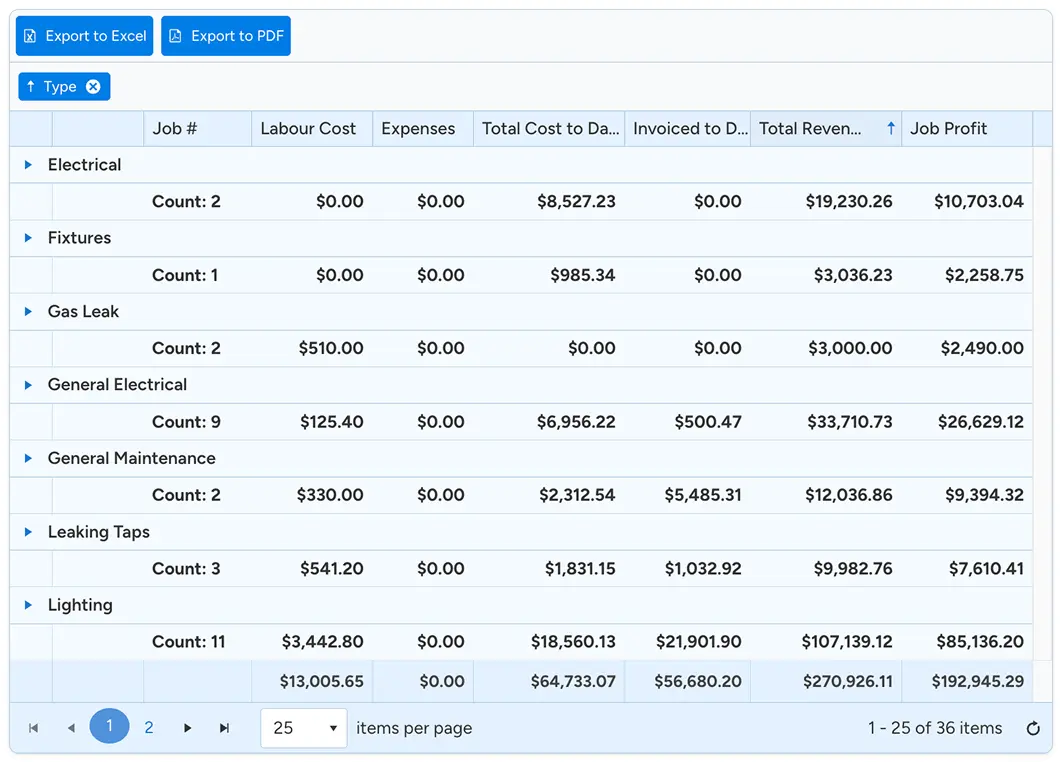The height and width of the screenshot is (762, 1060).
Task: Select General Maintenance invoiced $5,485.31
Action: [x=703, y=495]
